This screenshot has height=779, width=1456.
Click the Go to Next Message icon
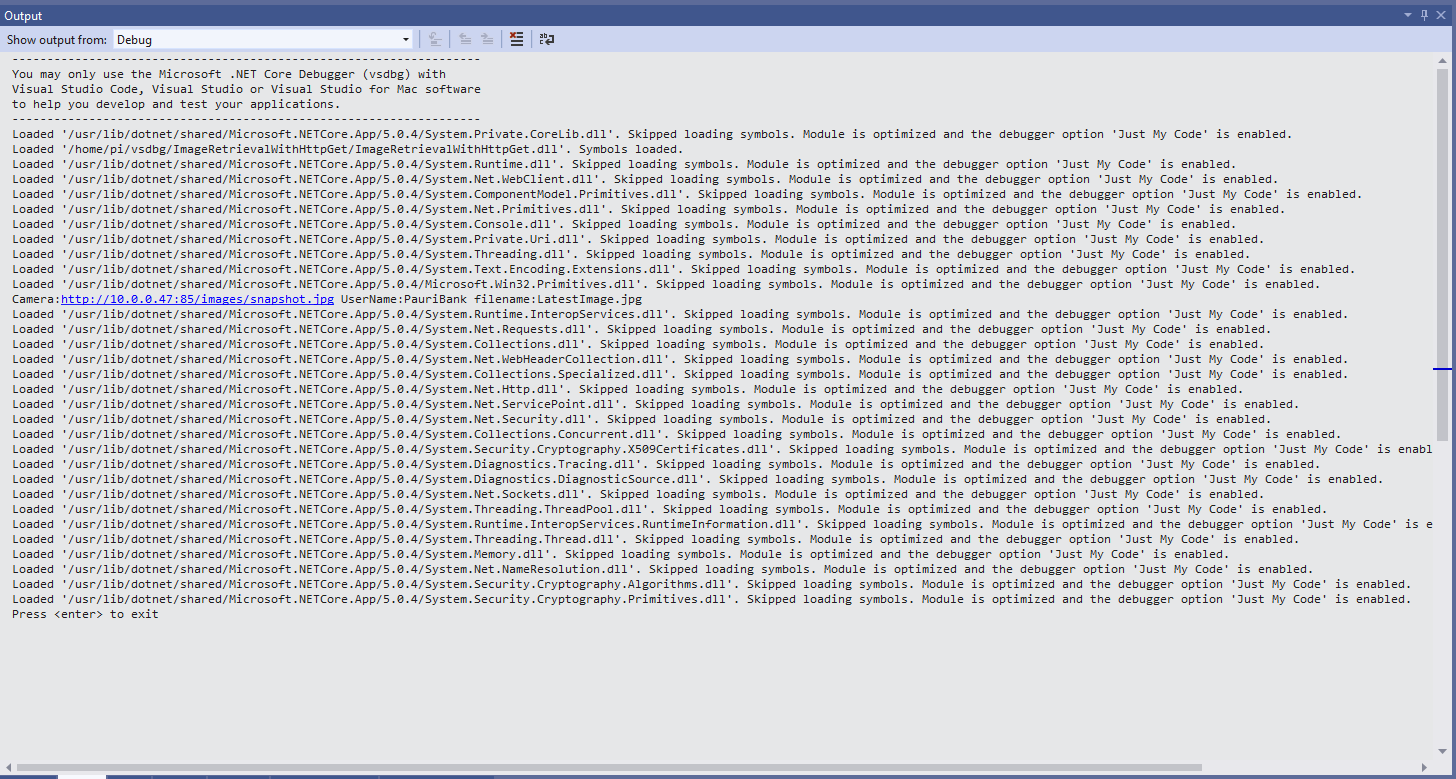click(487, 40)
